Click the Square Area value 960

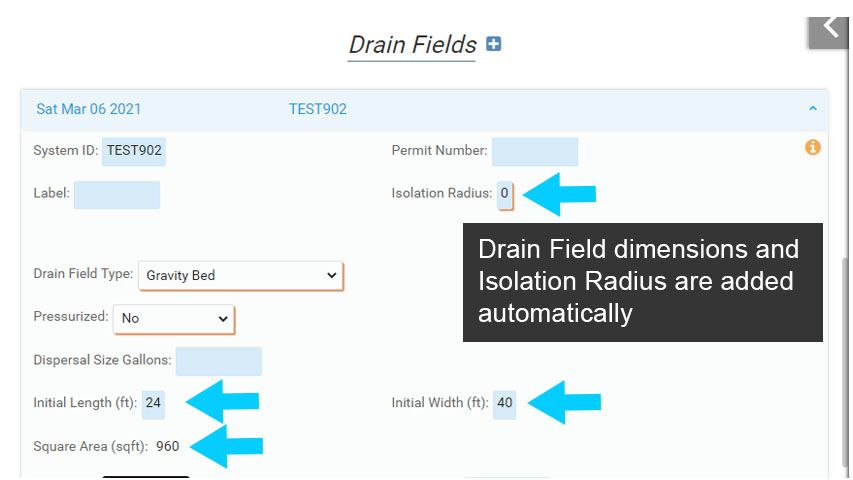168,446
